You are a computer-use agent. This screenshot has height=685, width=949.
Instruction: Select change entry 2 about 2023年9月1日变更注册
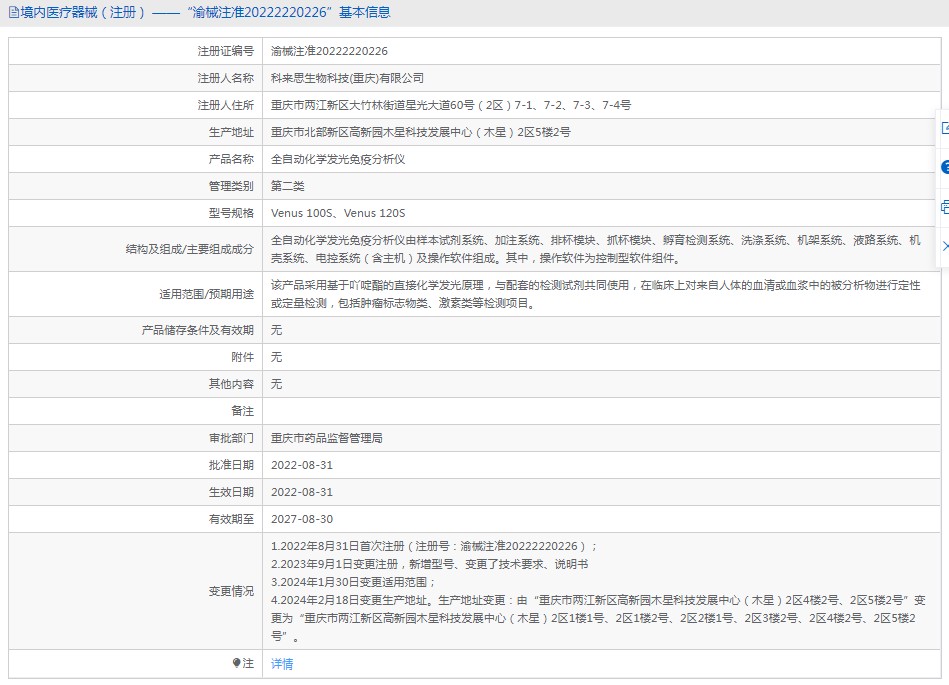click(x=430, y=564)
